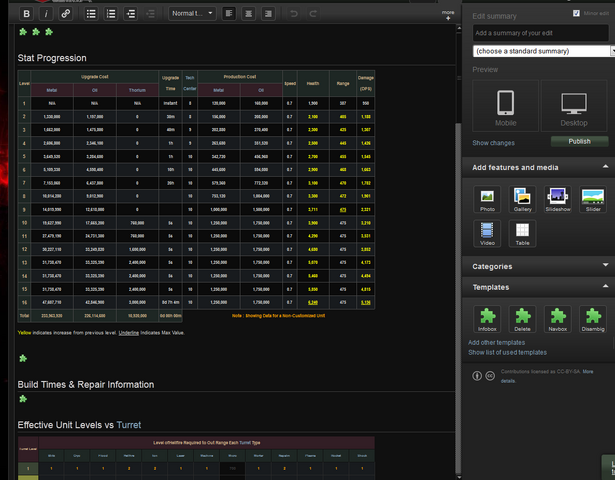Select the puzzle placeholder under Build Times heading

coord(23,399)
